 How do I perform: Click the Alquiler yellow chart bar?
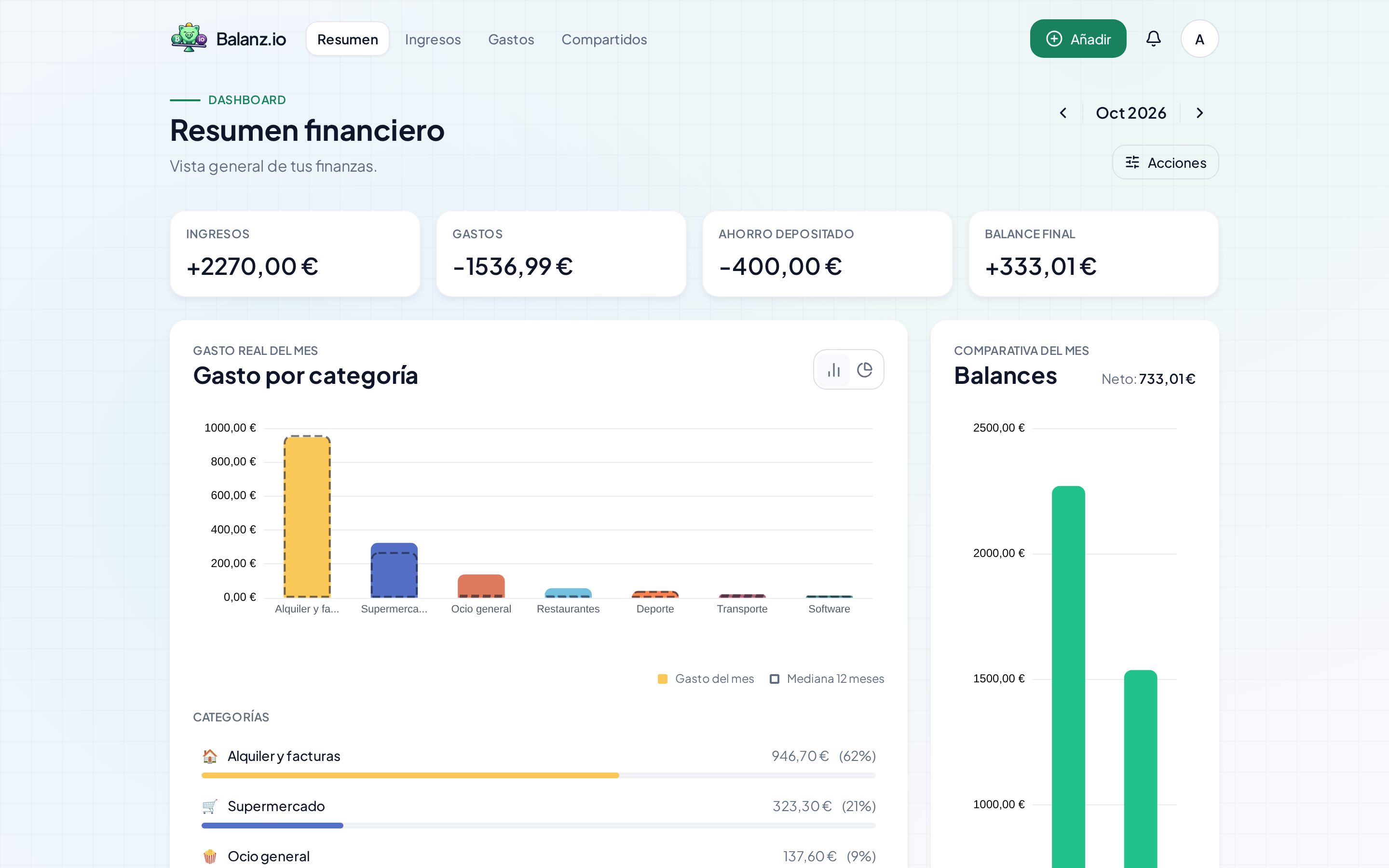pos(307,517)
